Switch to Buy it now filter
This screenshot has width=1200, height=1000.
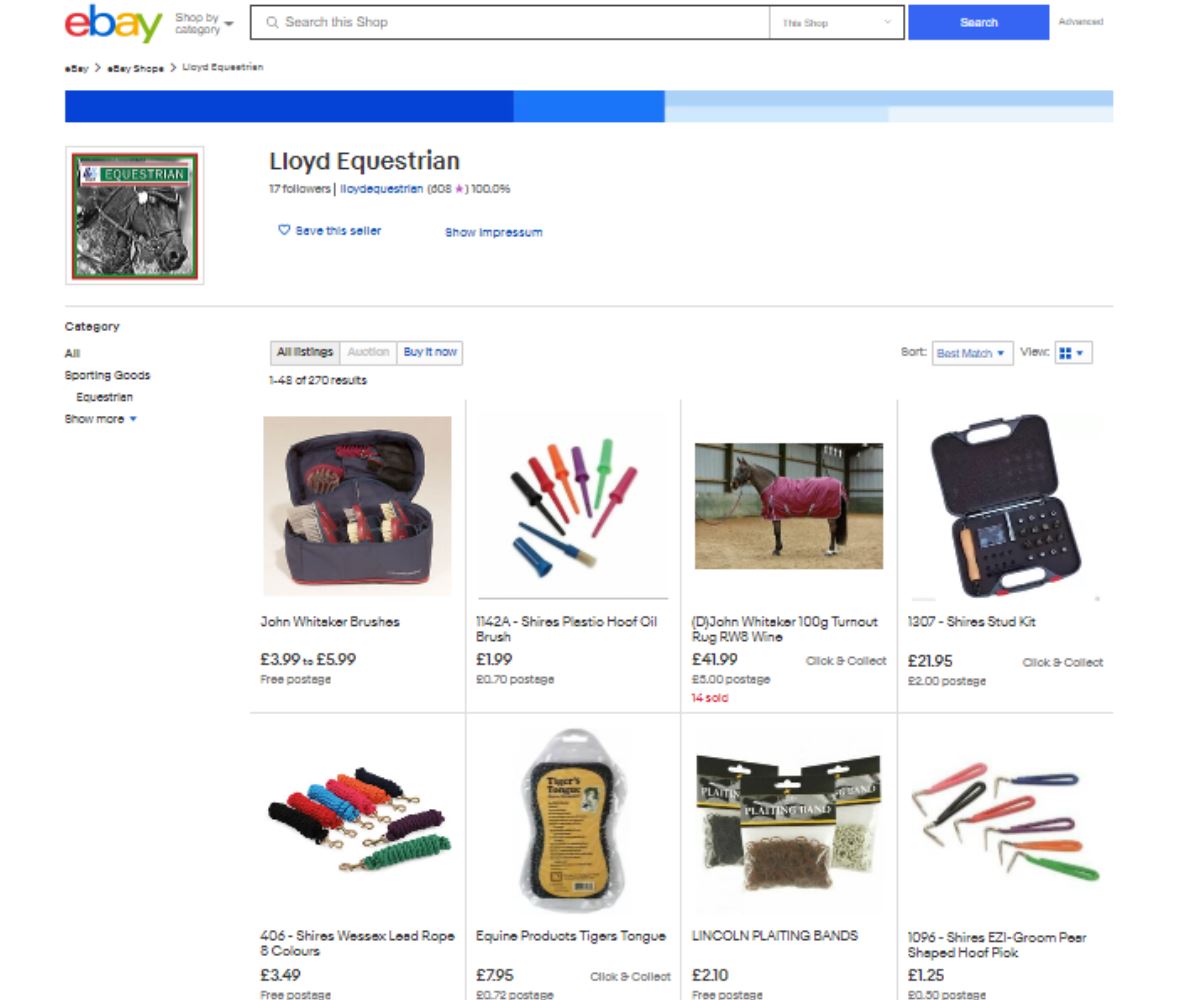(430, 352)
